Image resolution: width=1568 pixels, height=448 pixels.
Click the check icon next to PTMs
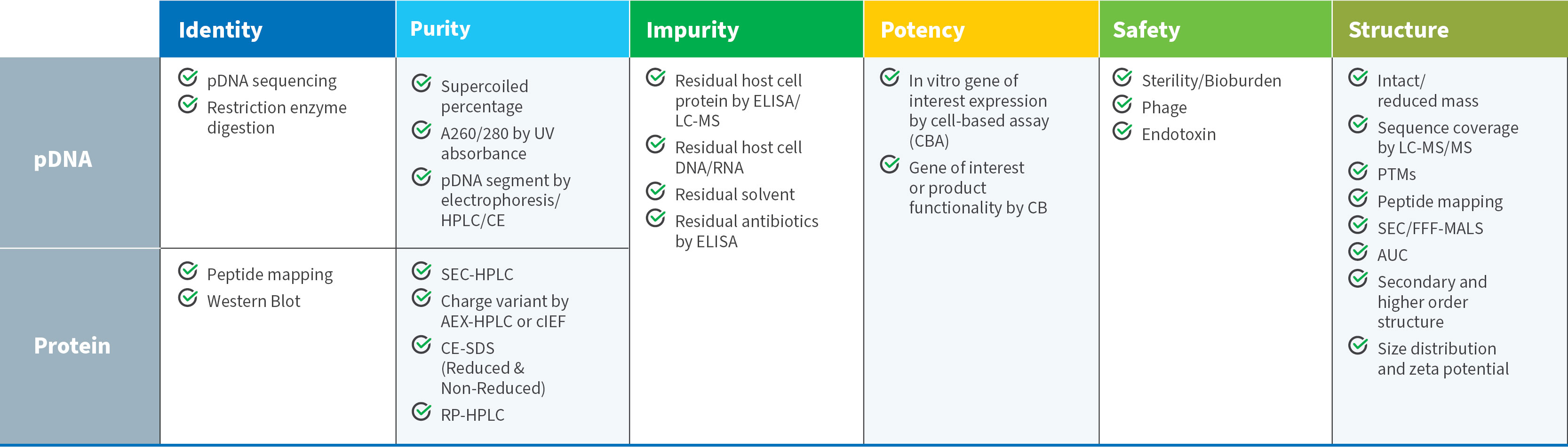click(1357, 172)
